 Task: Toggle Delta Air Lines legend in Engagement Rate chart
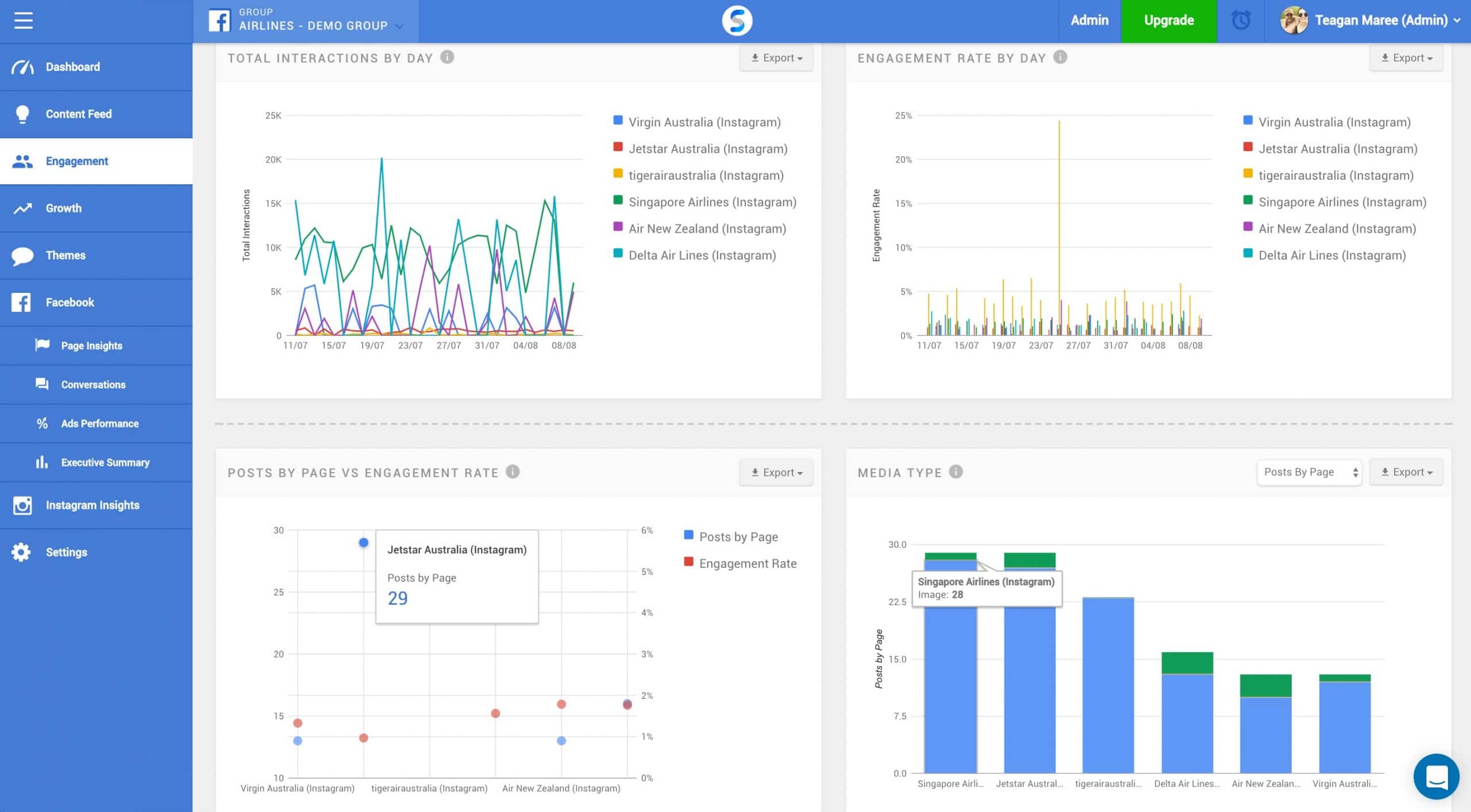pyautogui.click(x=1325, y=256)
